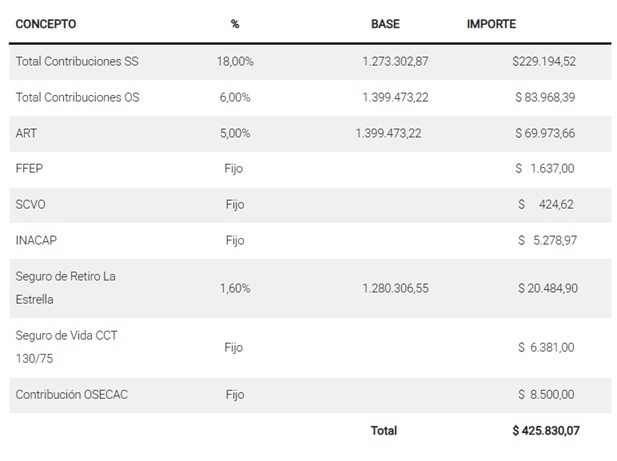
Task: Click the 5,00% percentage cell
Action: click(x=234, y=133)
